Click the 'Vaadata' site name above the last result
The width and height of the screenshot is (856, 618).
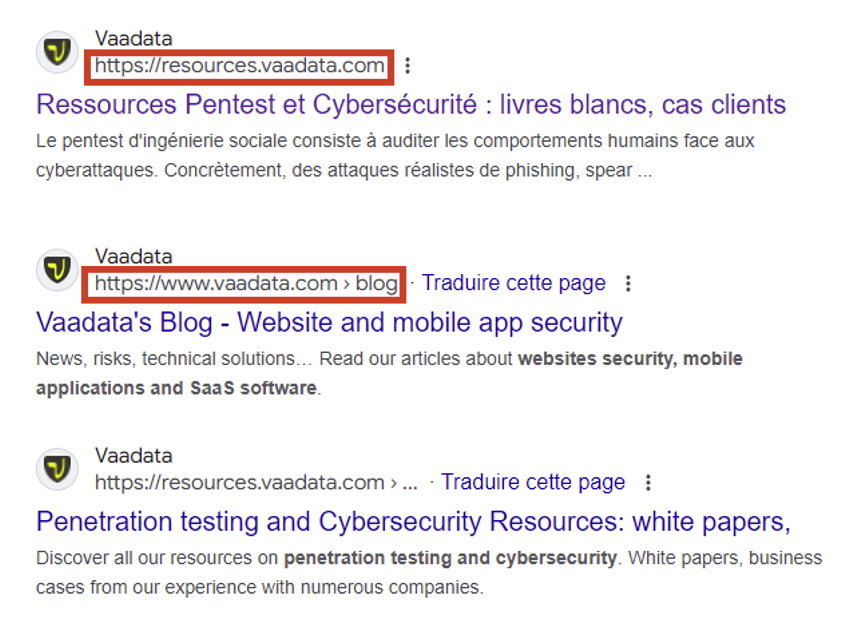(134, 455)
